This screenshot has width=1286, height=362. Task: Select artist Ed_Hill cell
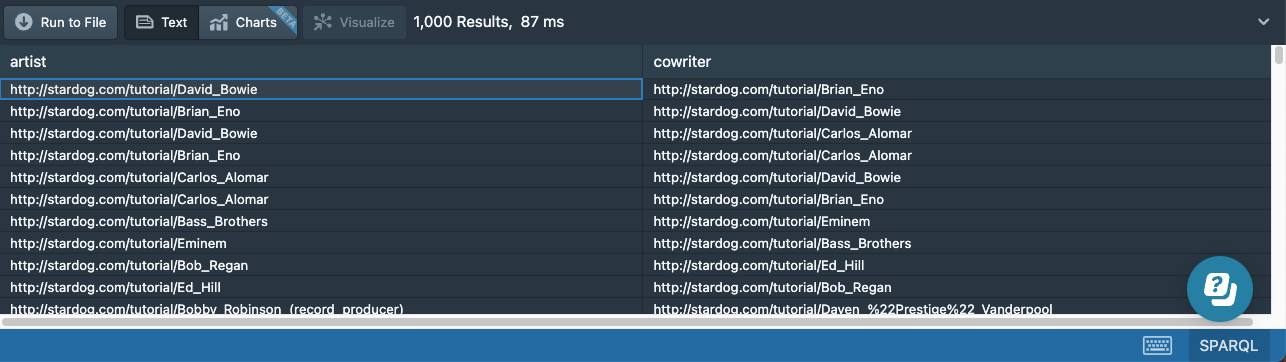(321, 287)
